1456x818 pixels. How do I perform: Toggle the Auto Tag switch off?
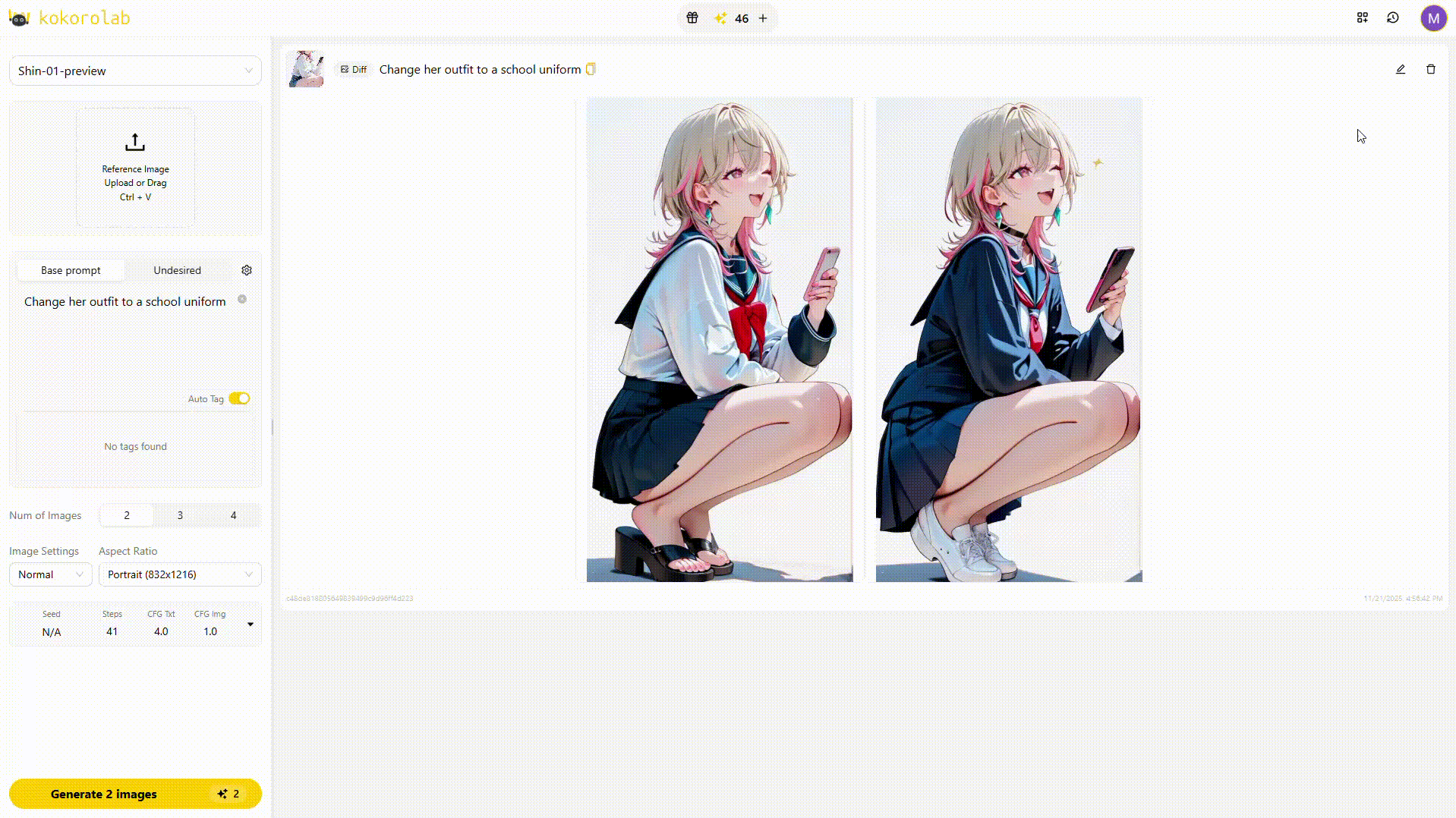239,398
